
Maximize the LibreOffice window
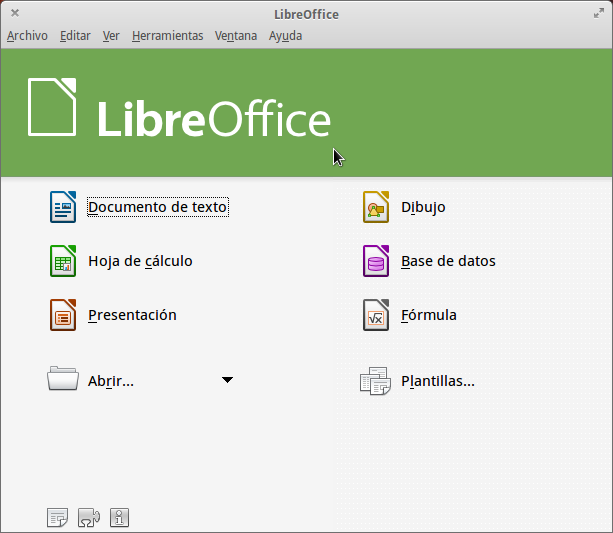pos(599,13)
